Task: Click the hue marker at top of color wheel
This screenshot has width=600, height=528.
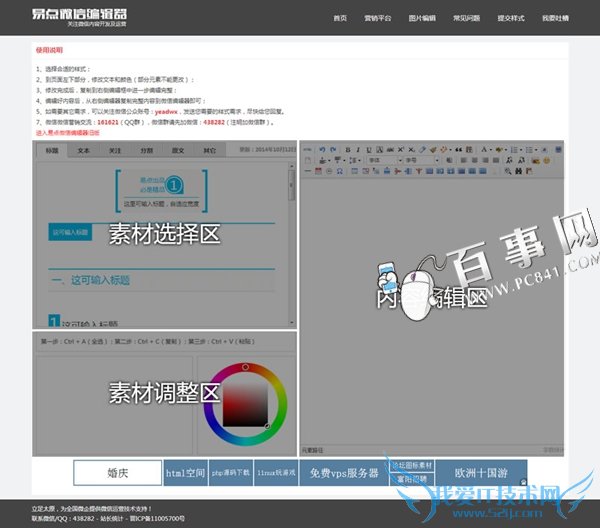Action: (245, 367)
